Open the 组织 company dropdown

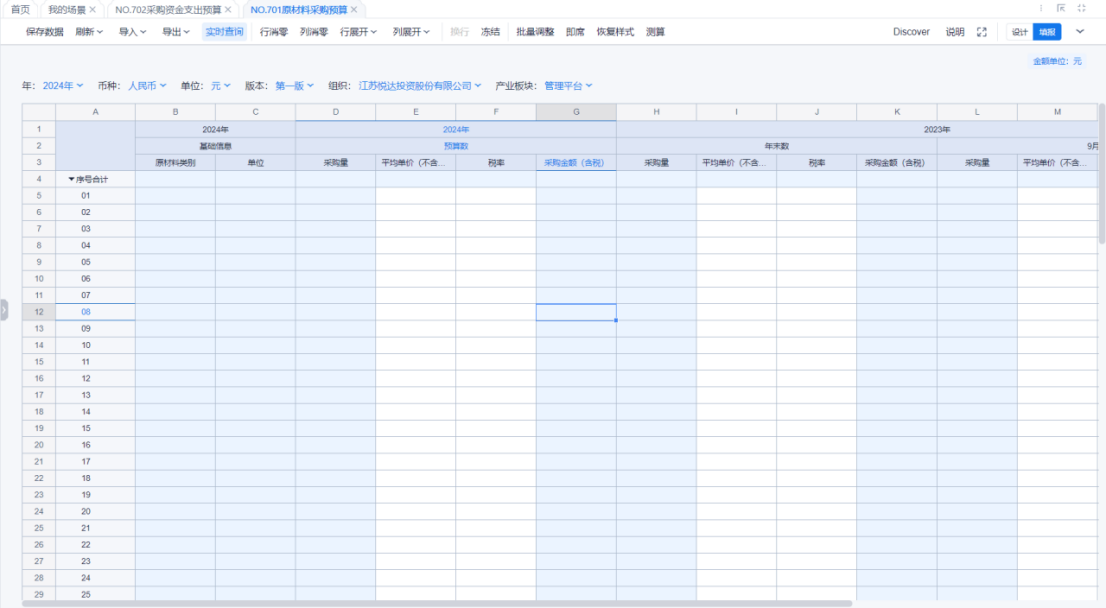pyautogui.click(x=420, y=86)
